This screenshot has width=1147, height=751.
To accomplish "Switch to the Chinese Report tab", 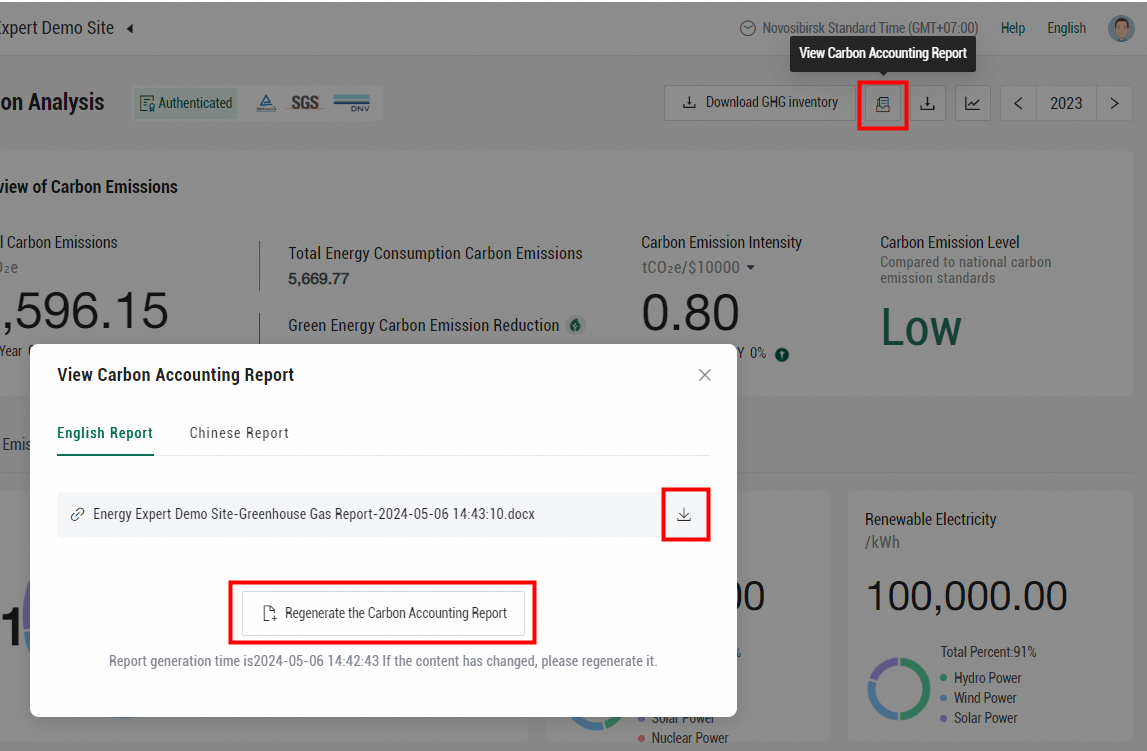I will point(239,433).
